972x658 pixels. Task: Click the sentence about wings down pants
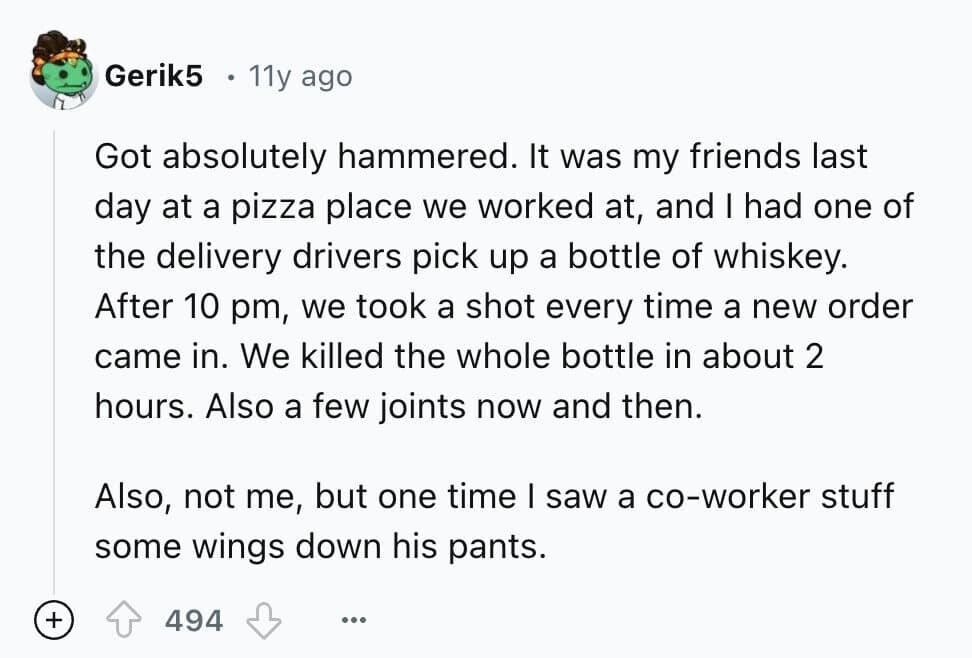[x=320, y=547]
